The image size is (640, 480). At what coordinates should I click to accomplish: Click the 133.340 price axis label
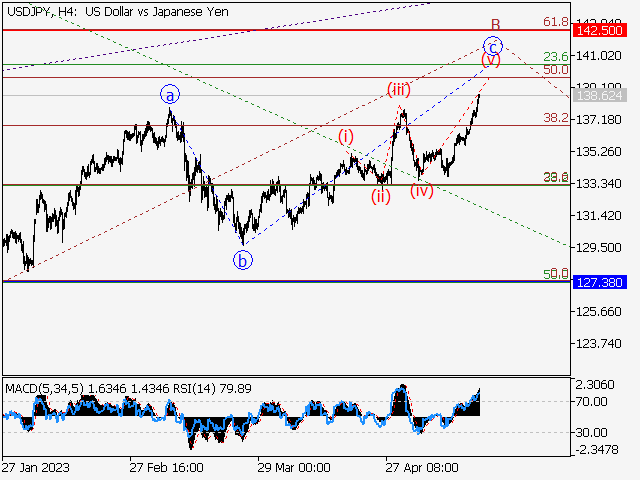point(598,184)
